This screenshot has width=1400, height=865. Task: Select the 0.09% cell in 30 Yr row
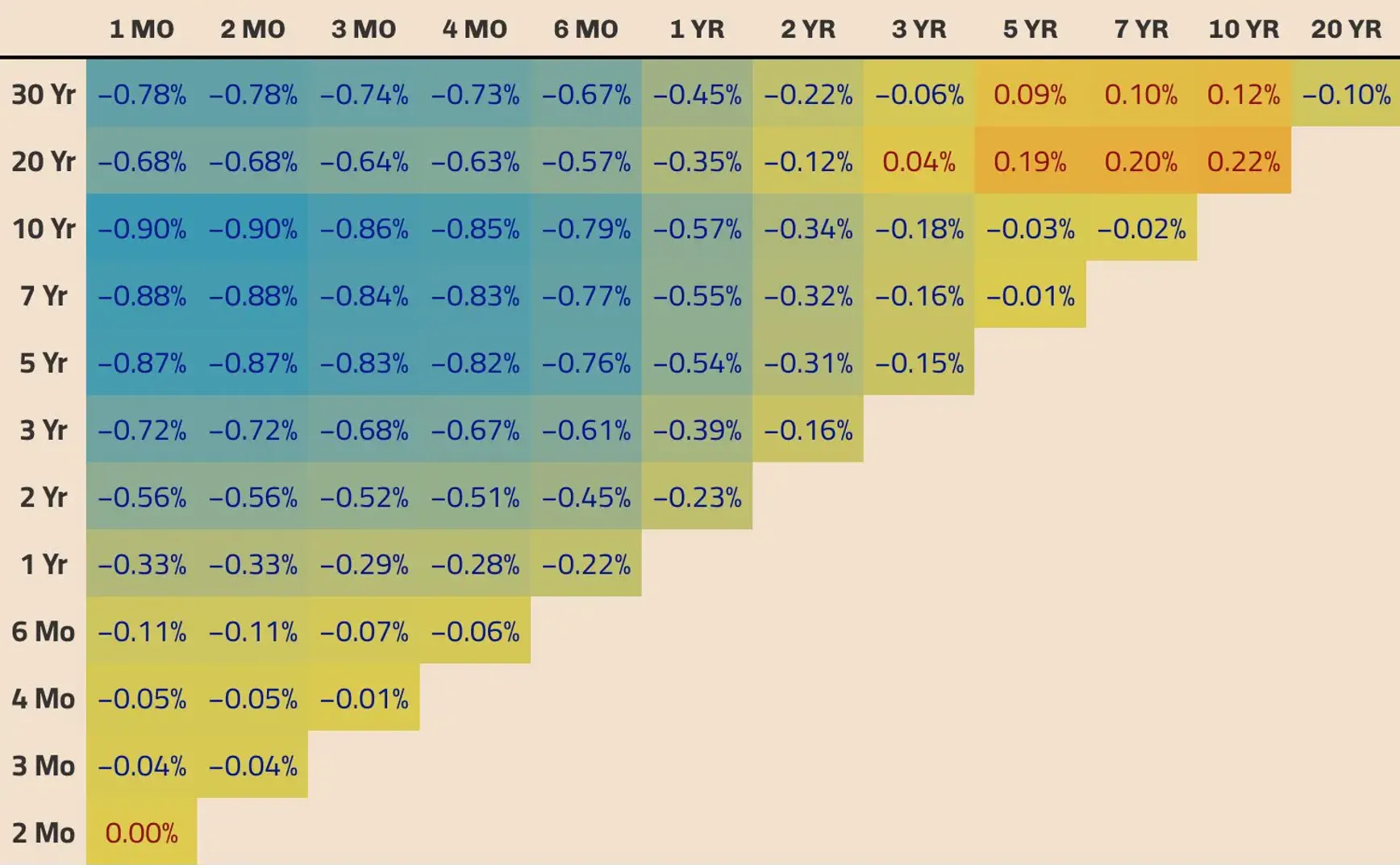click(1030, 94)
